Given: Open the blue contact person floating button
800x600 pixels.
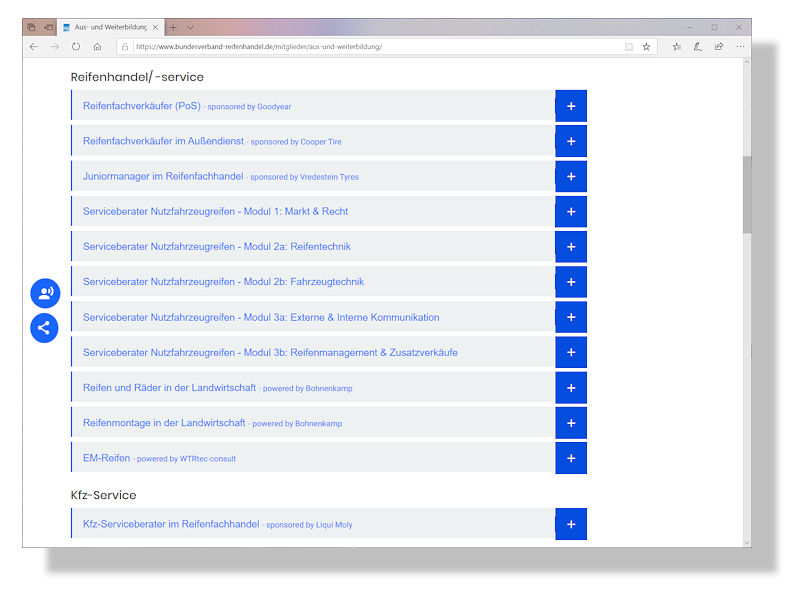Looking at the screenshot, I should click(x=45, y=293).
